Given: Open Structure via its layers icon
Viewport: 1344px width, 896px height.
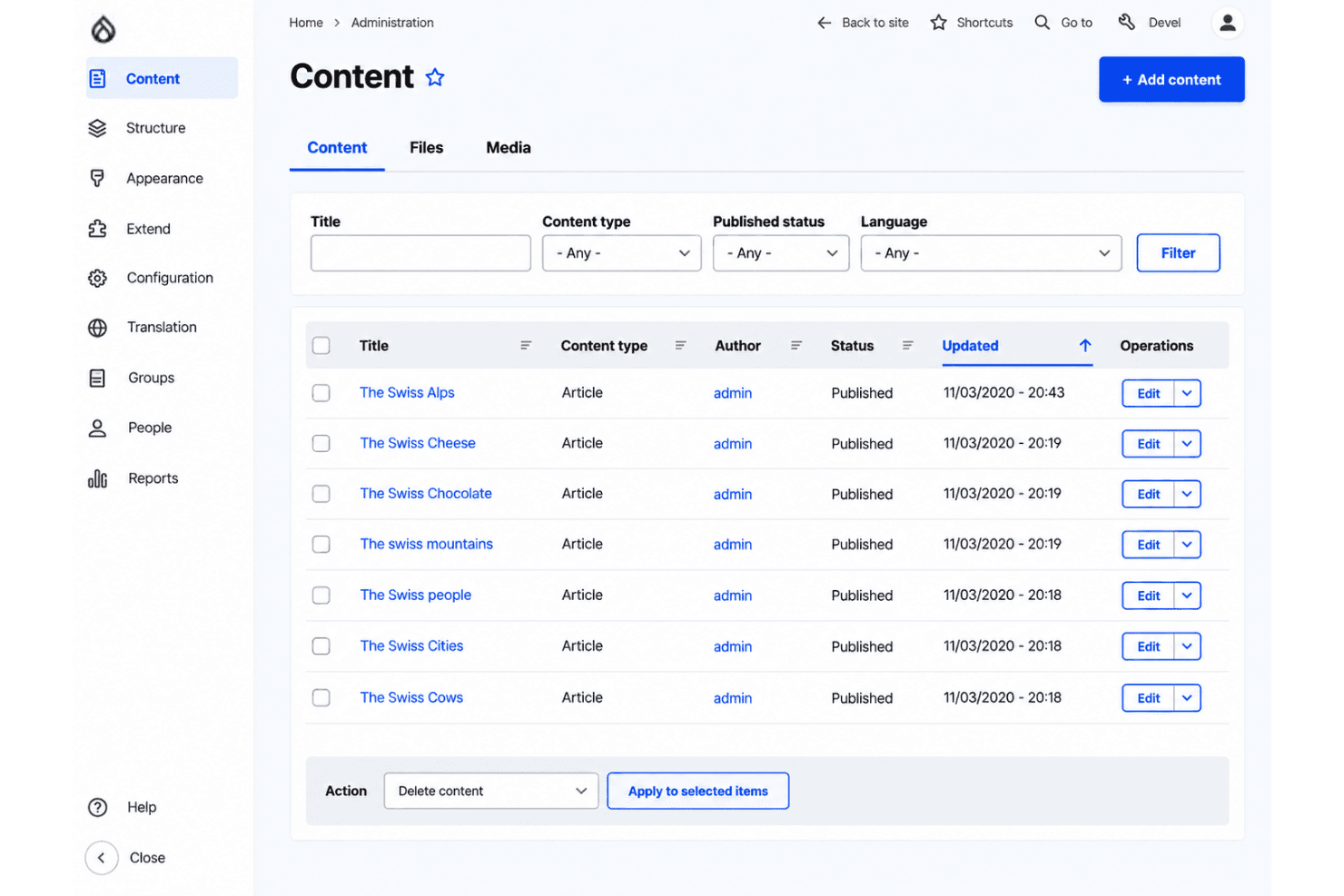Looking at the screenshot, I should pos(97,128).
